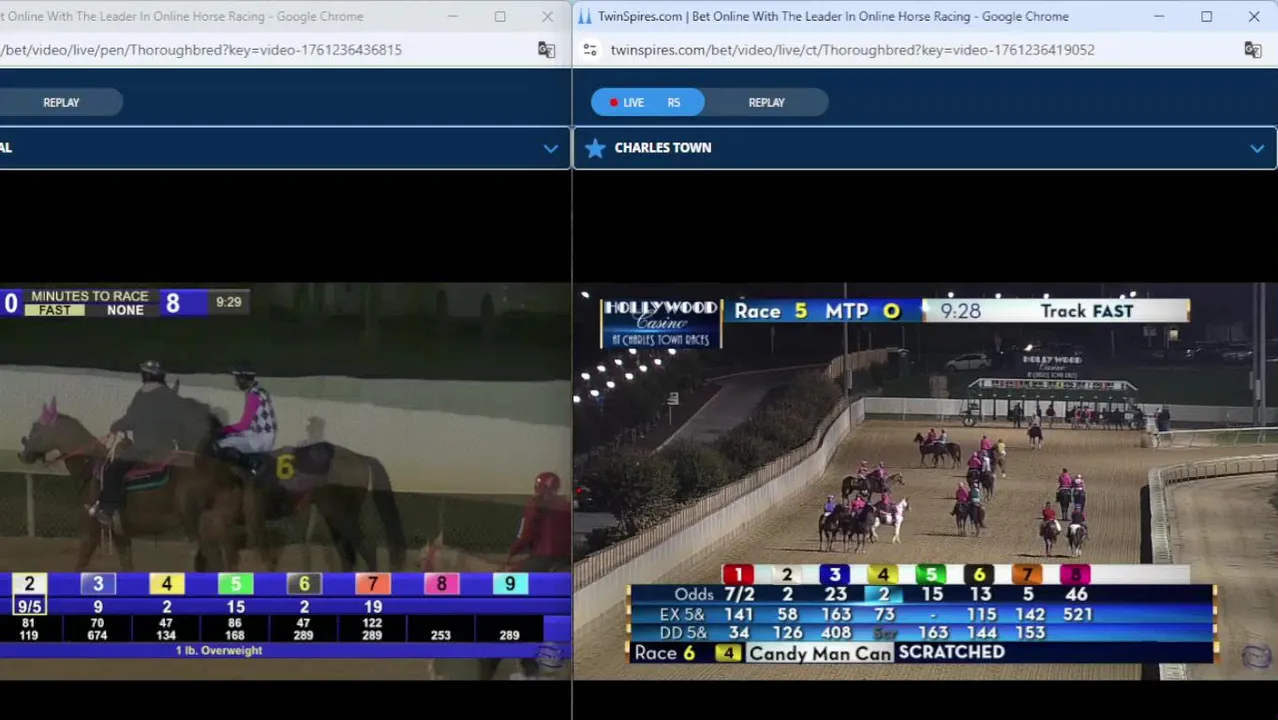The image size is (1278, 720).
Task: Select REPLAY in the right window
Action: 767,102
